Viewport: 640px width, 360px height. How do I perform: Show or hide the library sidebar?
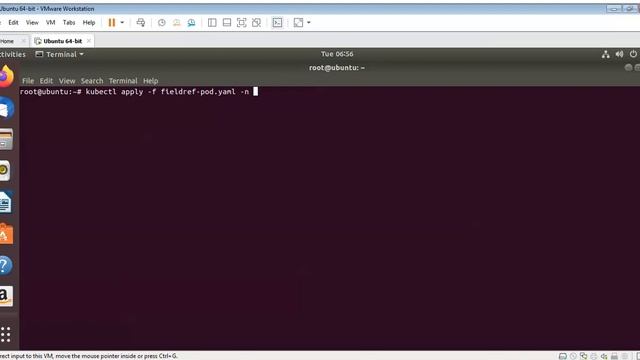pyautogui.click(x=212, y=22)
